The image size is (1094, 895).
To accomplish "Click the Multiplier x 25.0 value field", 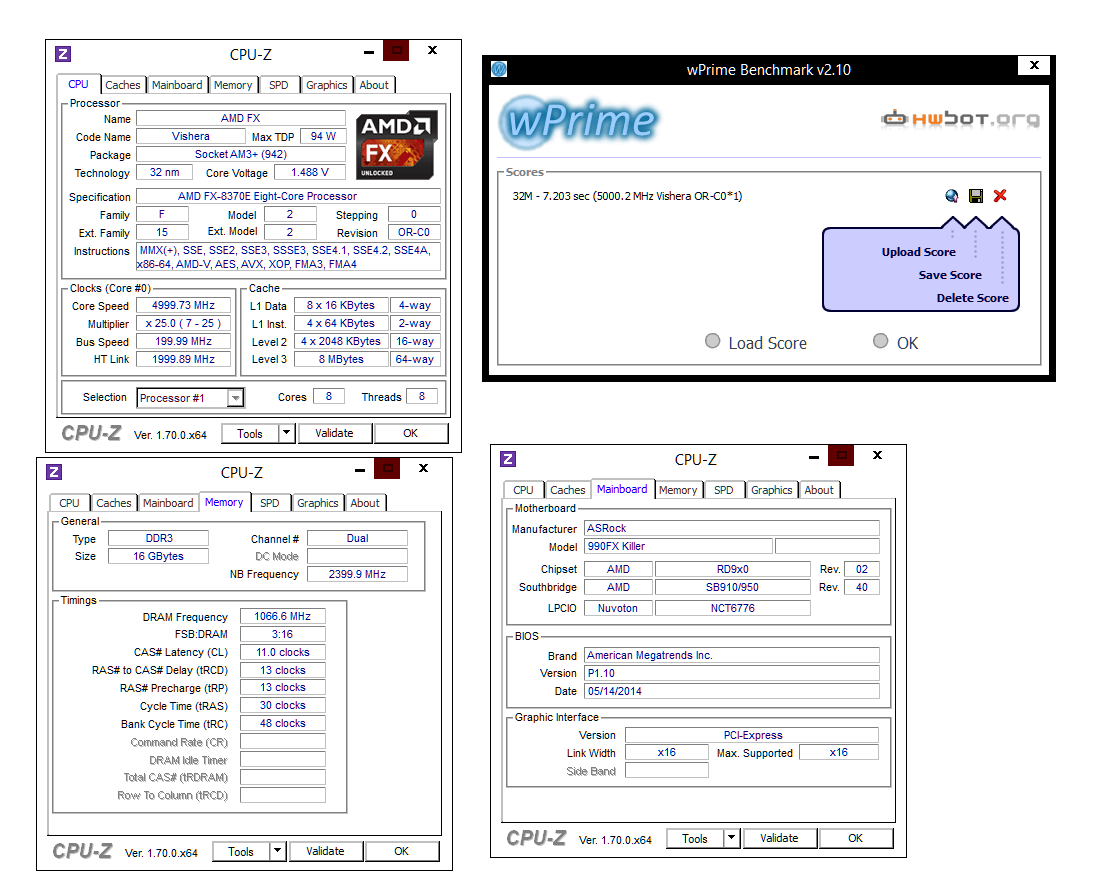I will pyautogui.click(x=183, y=324).
